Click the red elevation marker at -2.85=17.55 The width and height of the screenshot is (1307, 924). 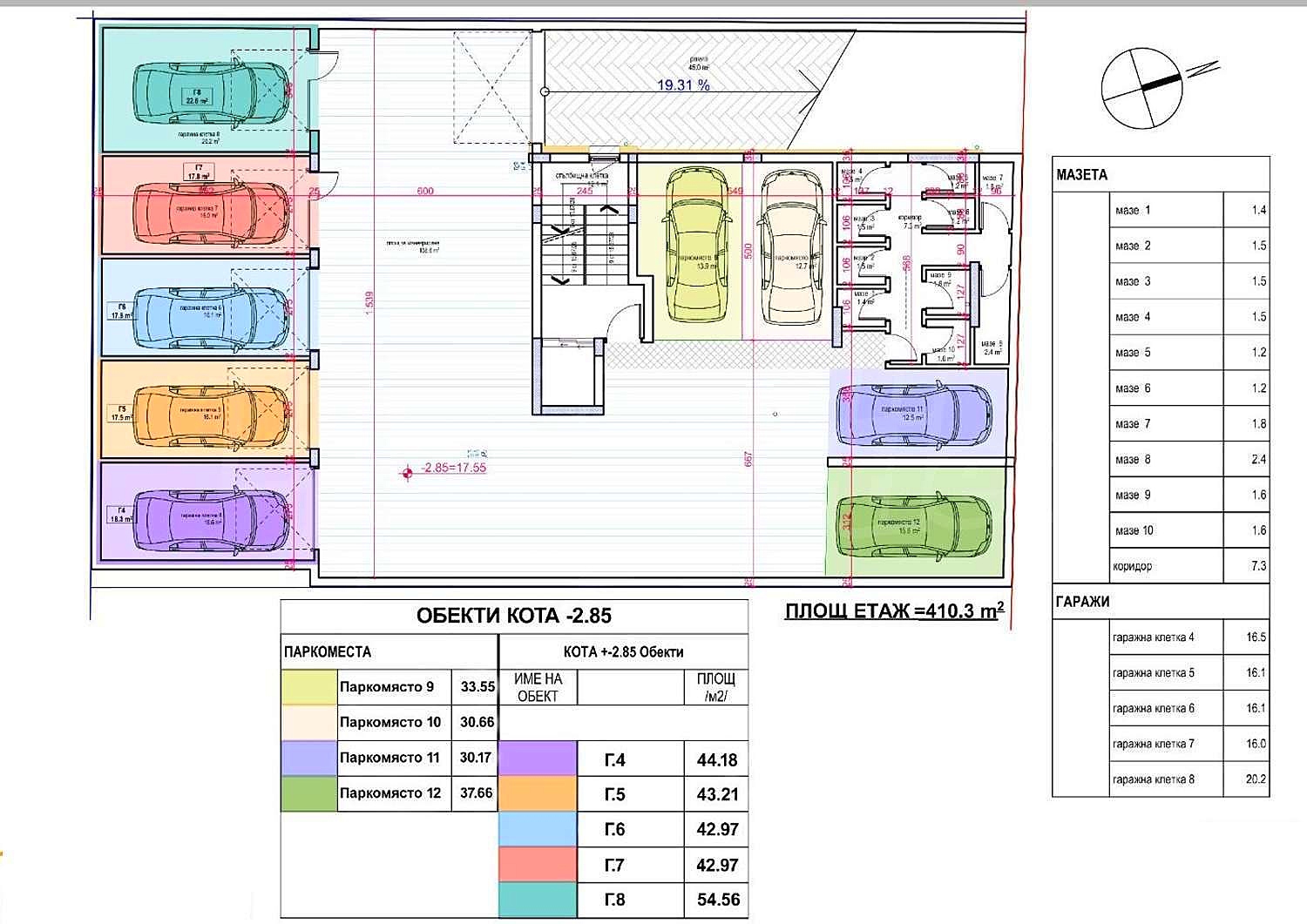(406, 473)
